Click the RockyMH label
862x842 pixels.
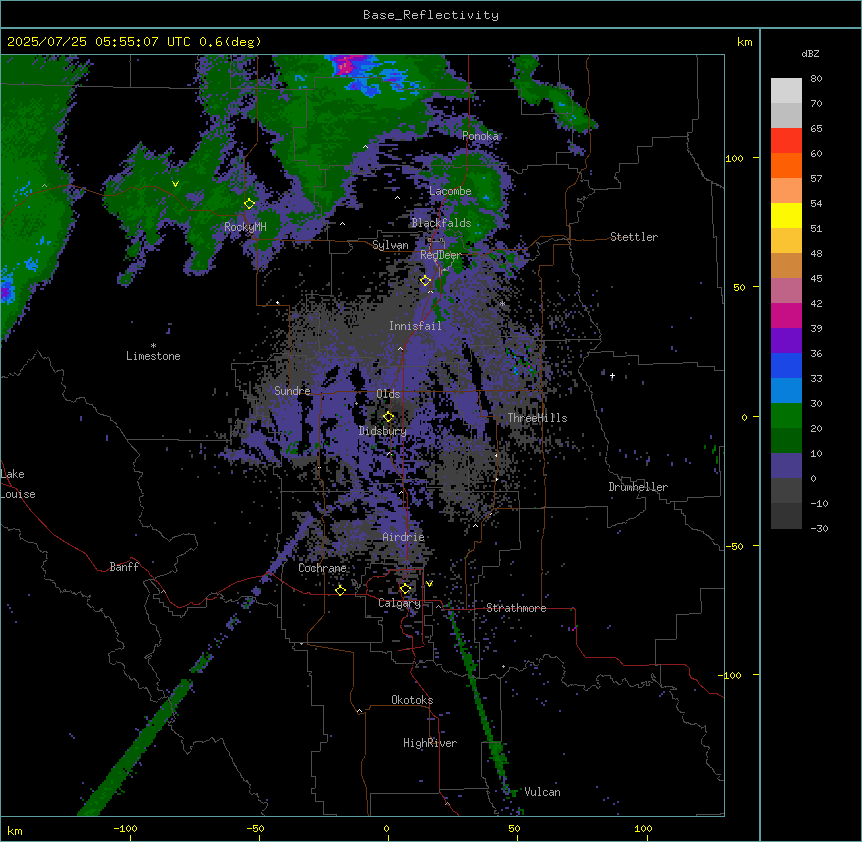[245, 227]
